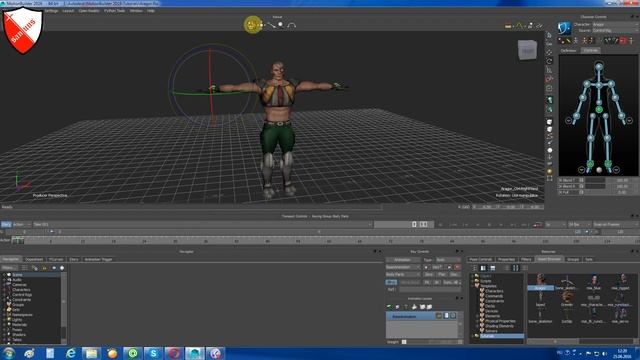Click the Key button in Key Controls
640x360 pixels.
pos(437,267)
